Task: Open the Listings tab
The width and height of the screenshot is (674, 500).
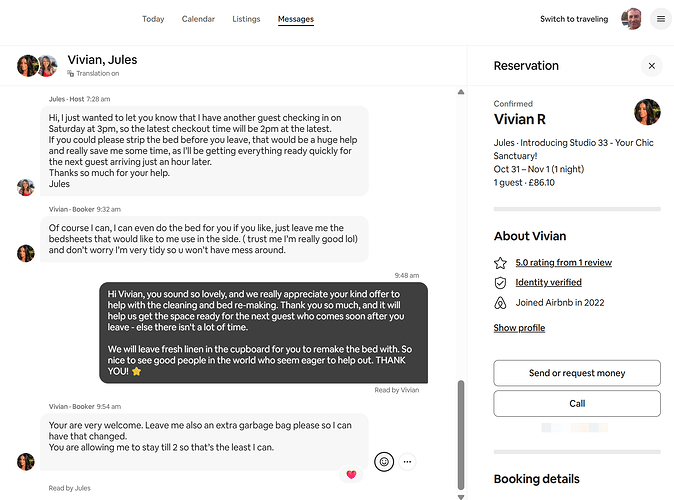Action: point(246,19)
